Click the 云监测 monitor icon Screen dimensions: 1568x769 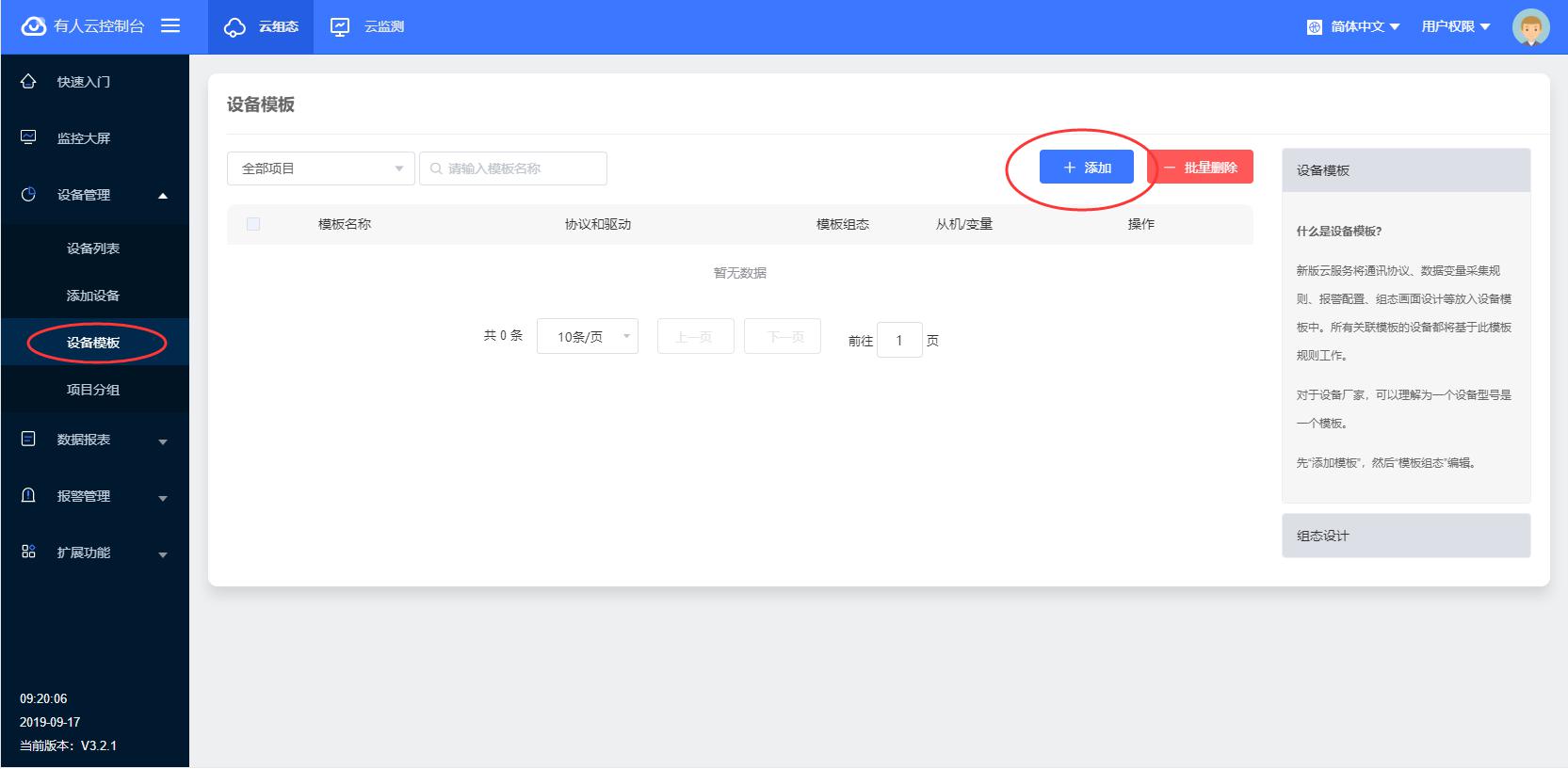click(x=340, y=26)
